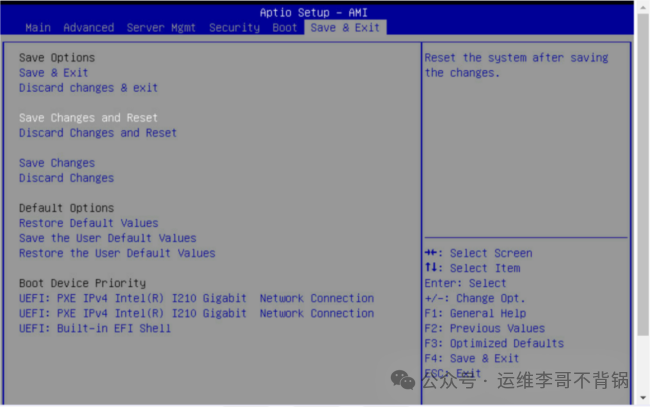Screen dimensions: 650x407
Task: Click the F3: Optimized Defaults hint
Action: (494, 344)
